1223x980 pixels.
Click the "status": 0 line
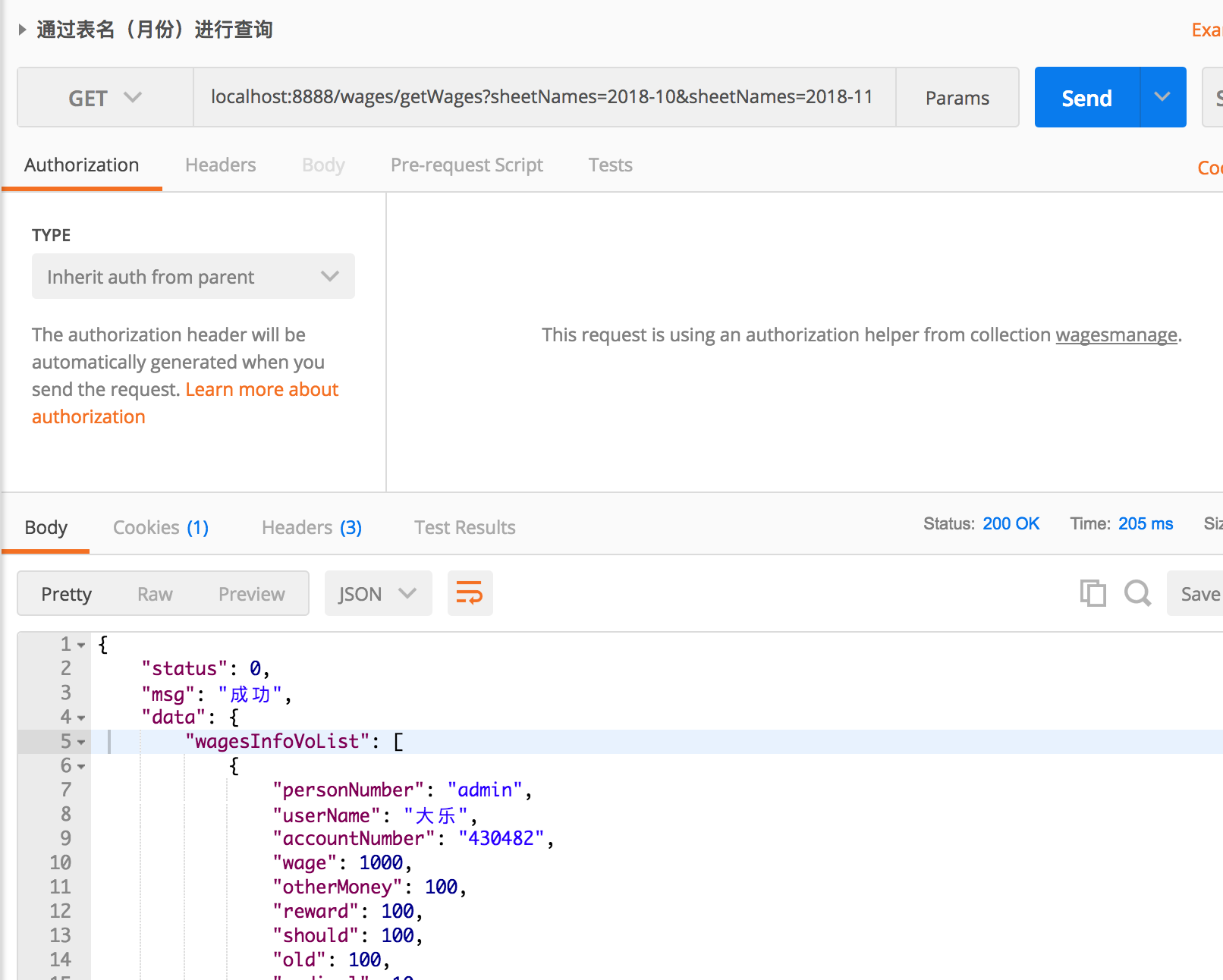click(x=206, y=668)
